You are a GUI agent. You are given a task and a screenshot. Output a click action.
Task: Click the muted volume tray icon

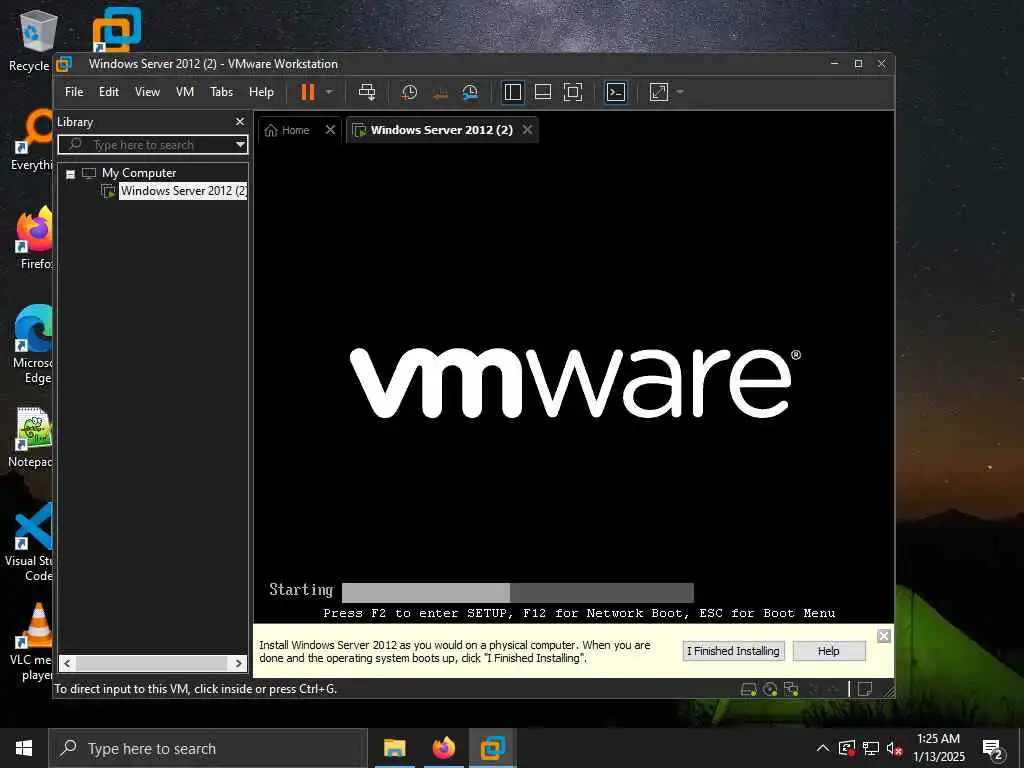(894, 748)
